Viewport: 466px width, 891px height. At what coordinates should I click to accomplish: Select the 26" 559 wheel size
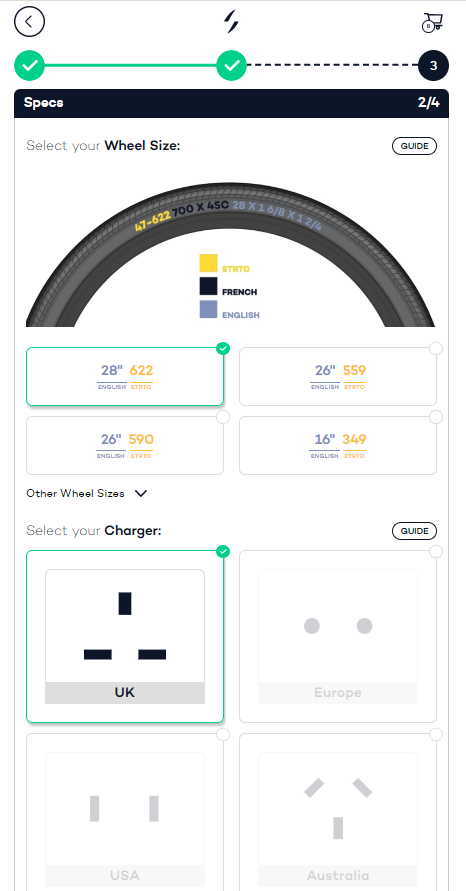tap(338, 377)
